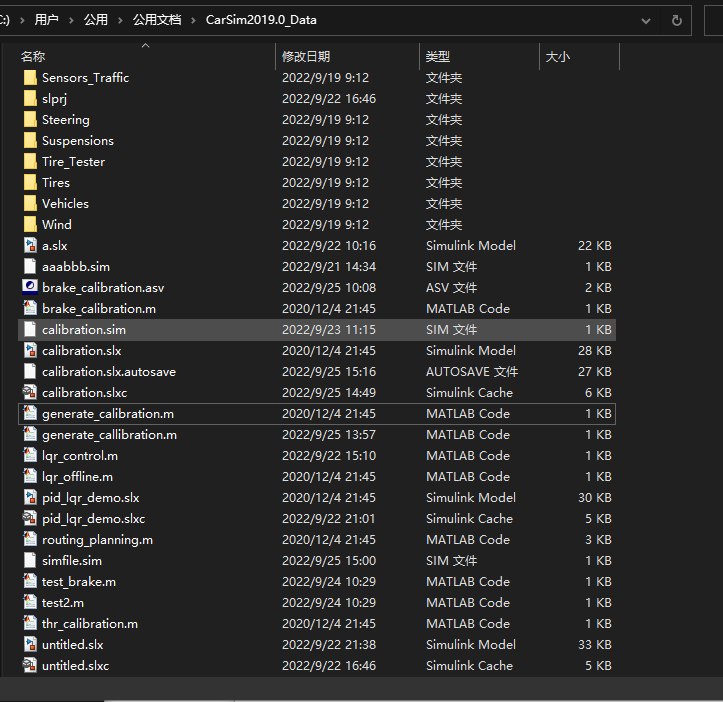Click the 30 KB size cell
This screenshot has height=702, width=723.
click(595, 497)
